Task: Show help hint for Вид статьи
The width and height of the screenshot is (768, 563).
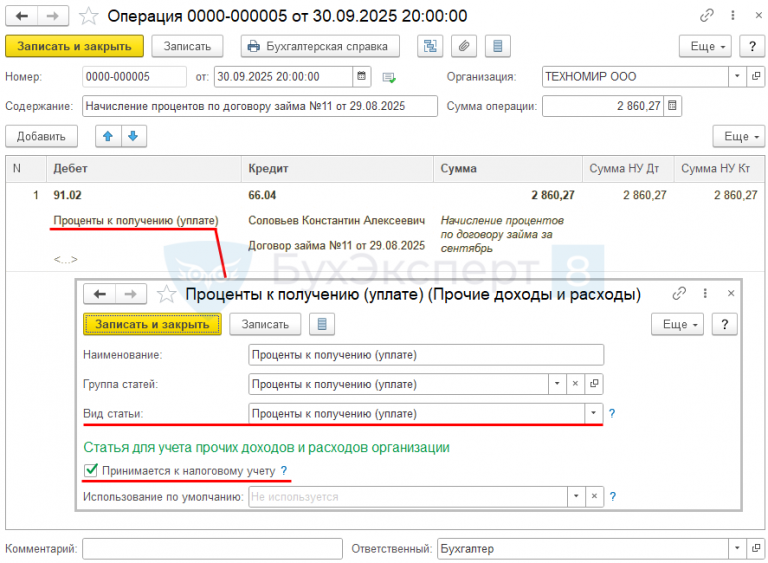Action: coord(612,414)
